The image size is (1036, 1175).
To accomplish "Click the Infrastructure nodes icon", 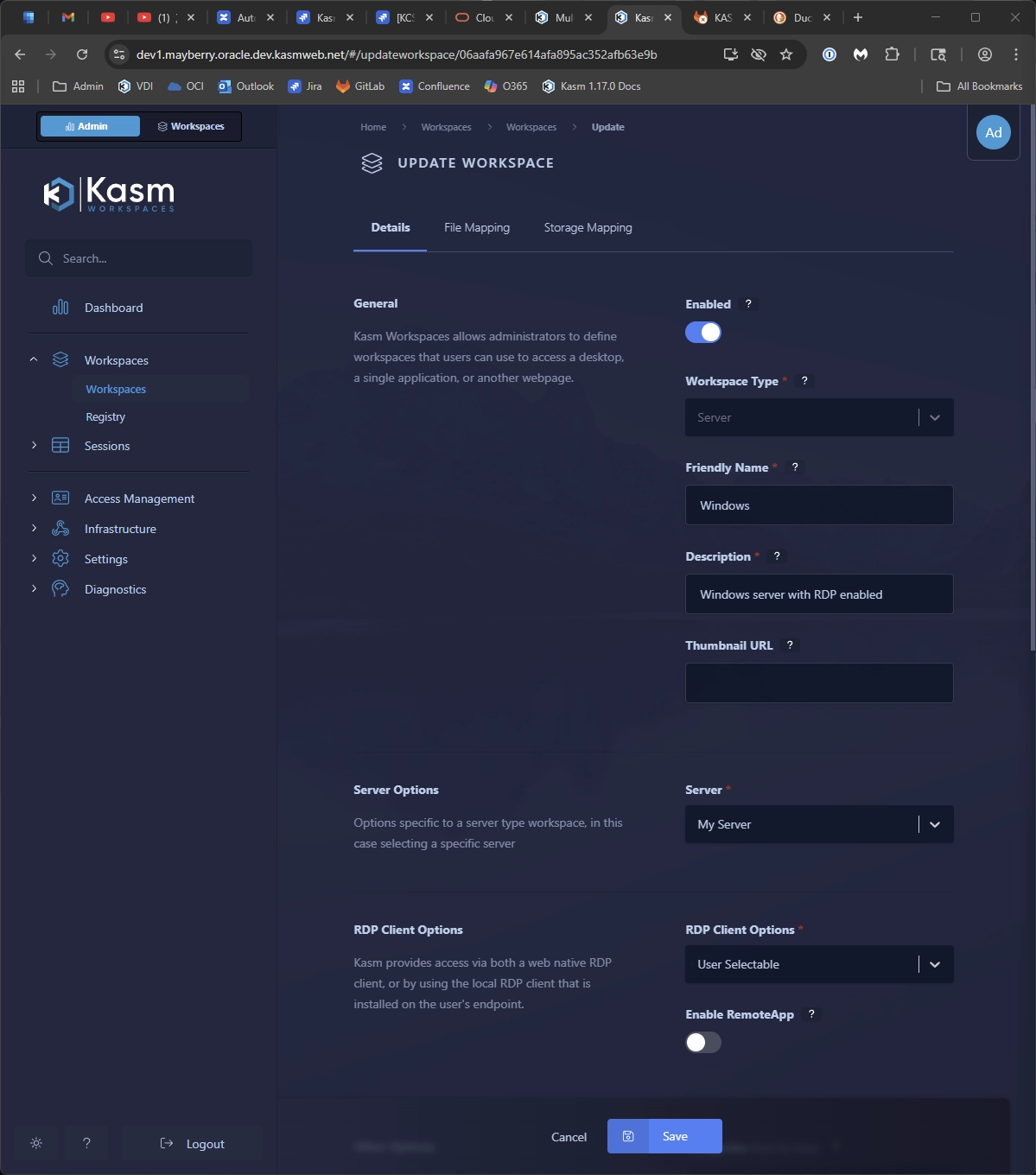I will click(x=60, y=528).
